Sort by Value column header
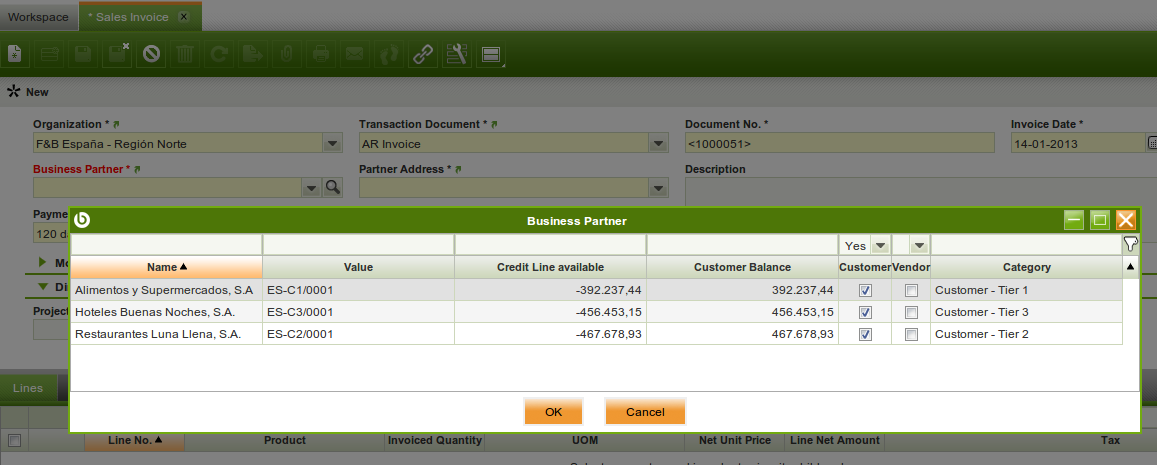Viewport: 1157px width, 465px height. tap(359, 267)
